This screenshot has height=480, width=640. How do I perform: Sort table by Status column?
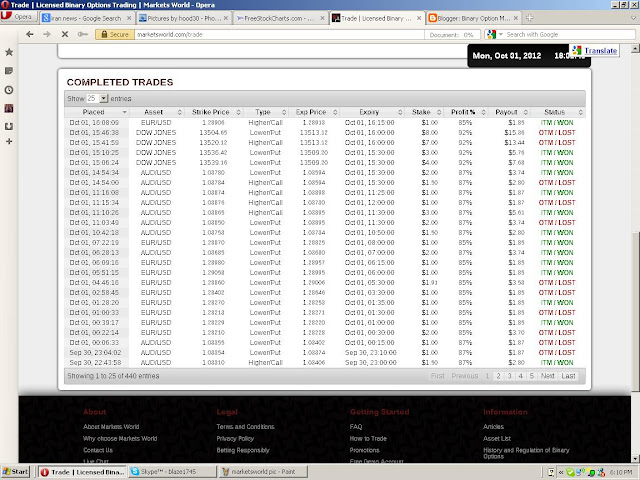point(558,112)
